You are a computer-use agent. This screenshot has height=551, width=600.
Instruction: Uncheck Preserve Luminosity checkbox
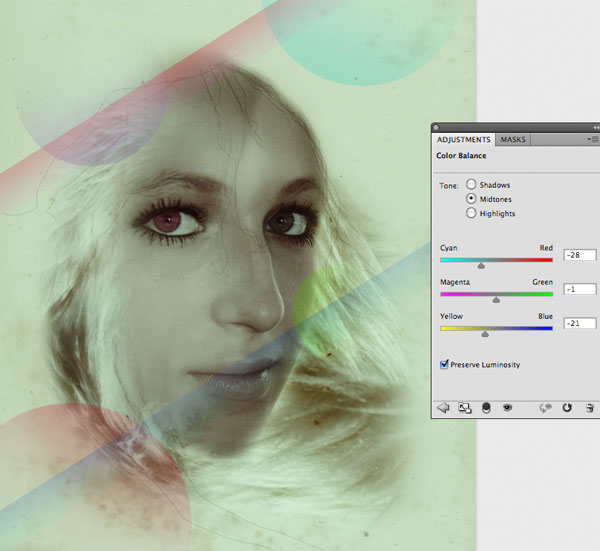pyautogui.click(x=444, y=364)
